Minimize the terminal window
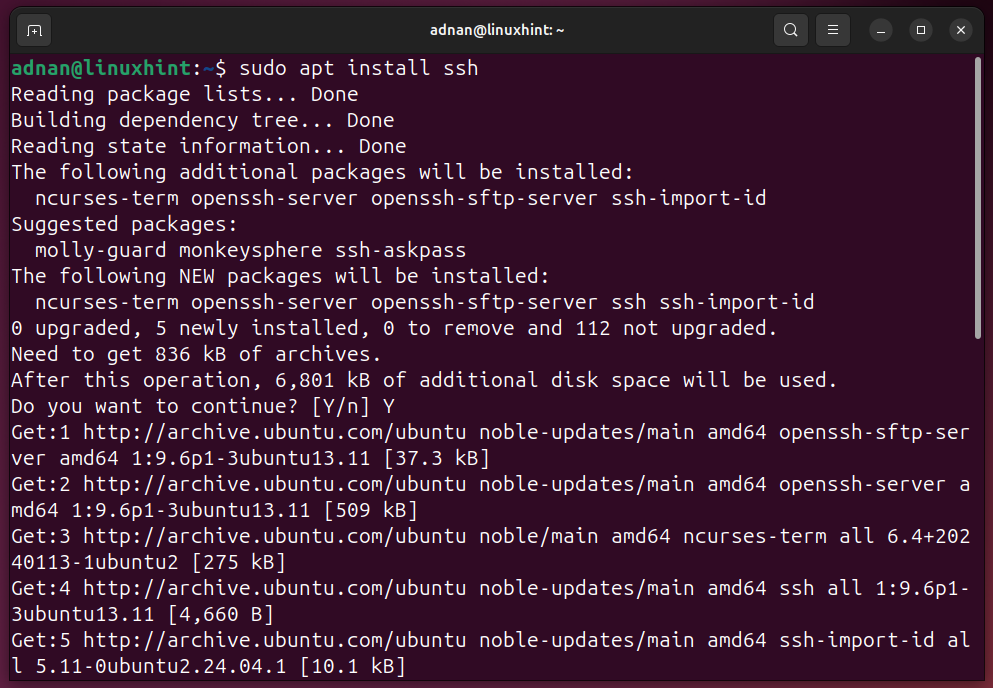Image resolution: width=993 pixels, height=688 pixels. (881, 30)
